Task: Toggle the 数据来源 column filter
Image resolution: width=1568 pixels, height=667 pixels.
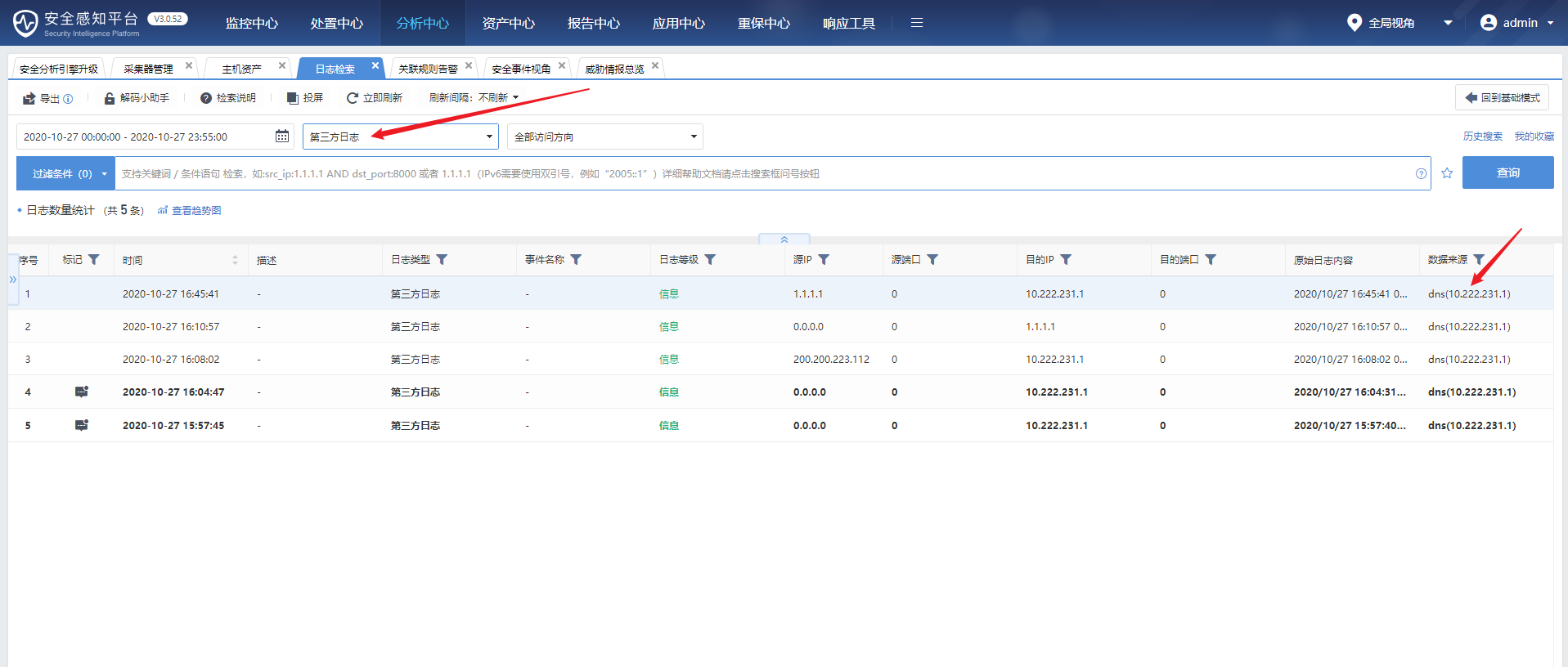Action: tap(1479, 260)
